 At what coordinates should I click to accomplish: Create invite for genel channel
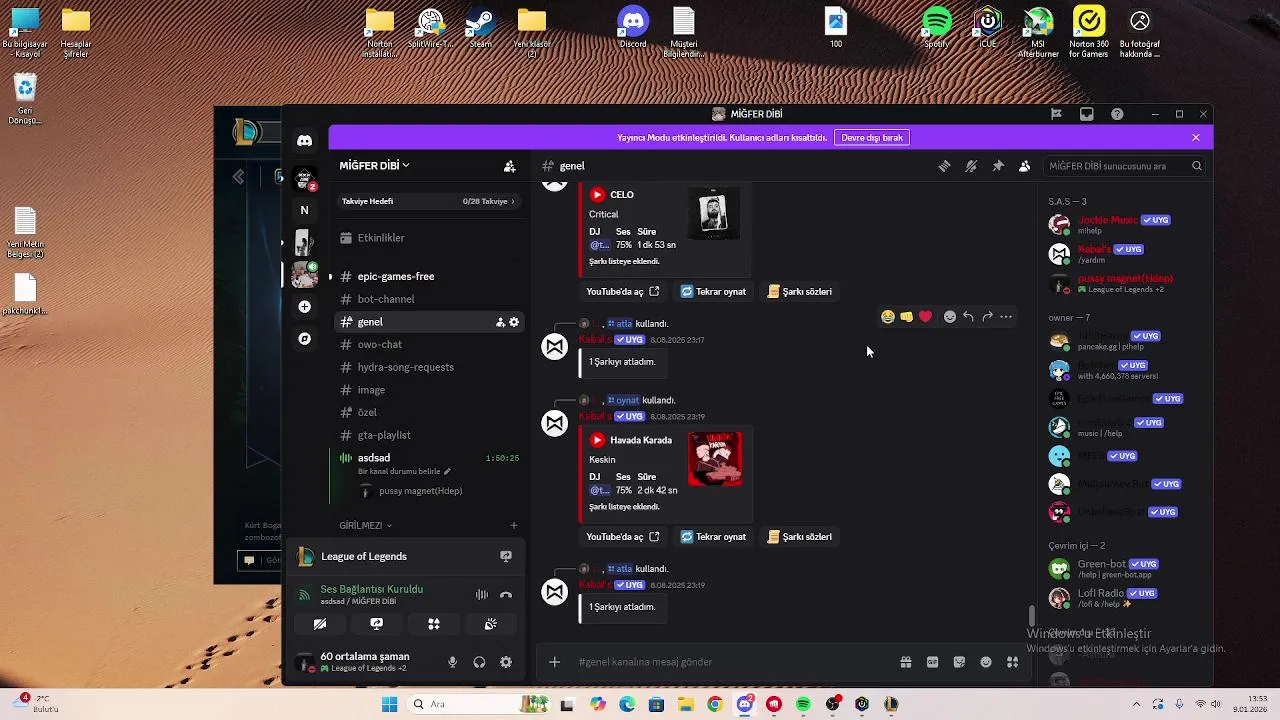(500, 322)
